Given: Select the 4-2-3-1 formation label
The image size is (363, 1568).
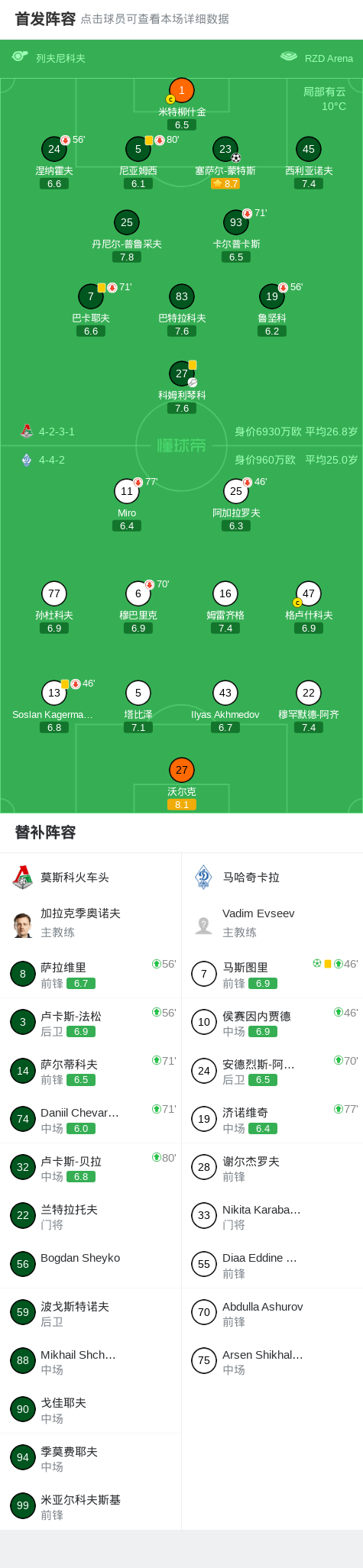Looking at the screenshot, I should (x=57, y=432).
